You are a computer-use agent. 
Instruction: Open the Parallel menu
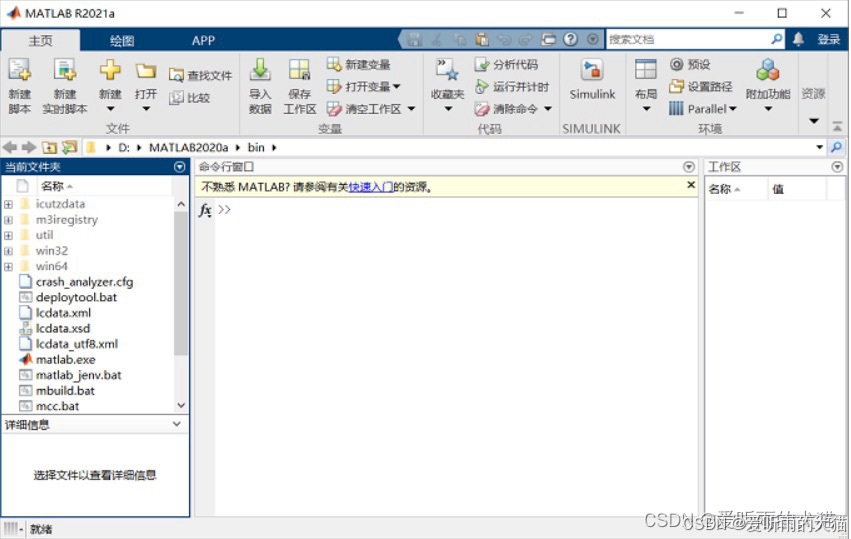703,109
